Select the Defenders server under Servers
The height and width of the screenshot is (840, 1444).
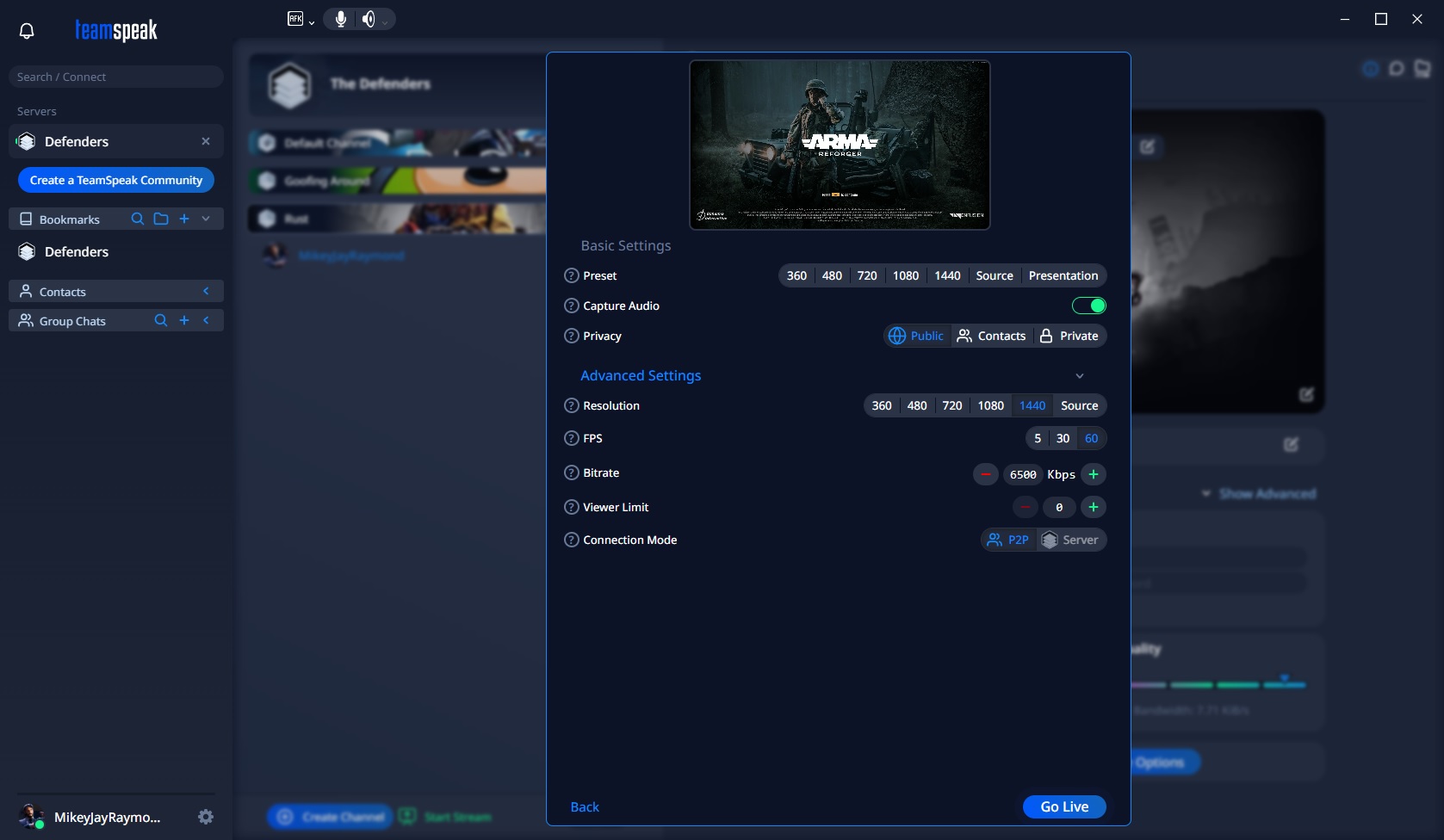coord(116,141)
